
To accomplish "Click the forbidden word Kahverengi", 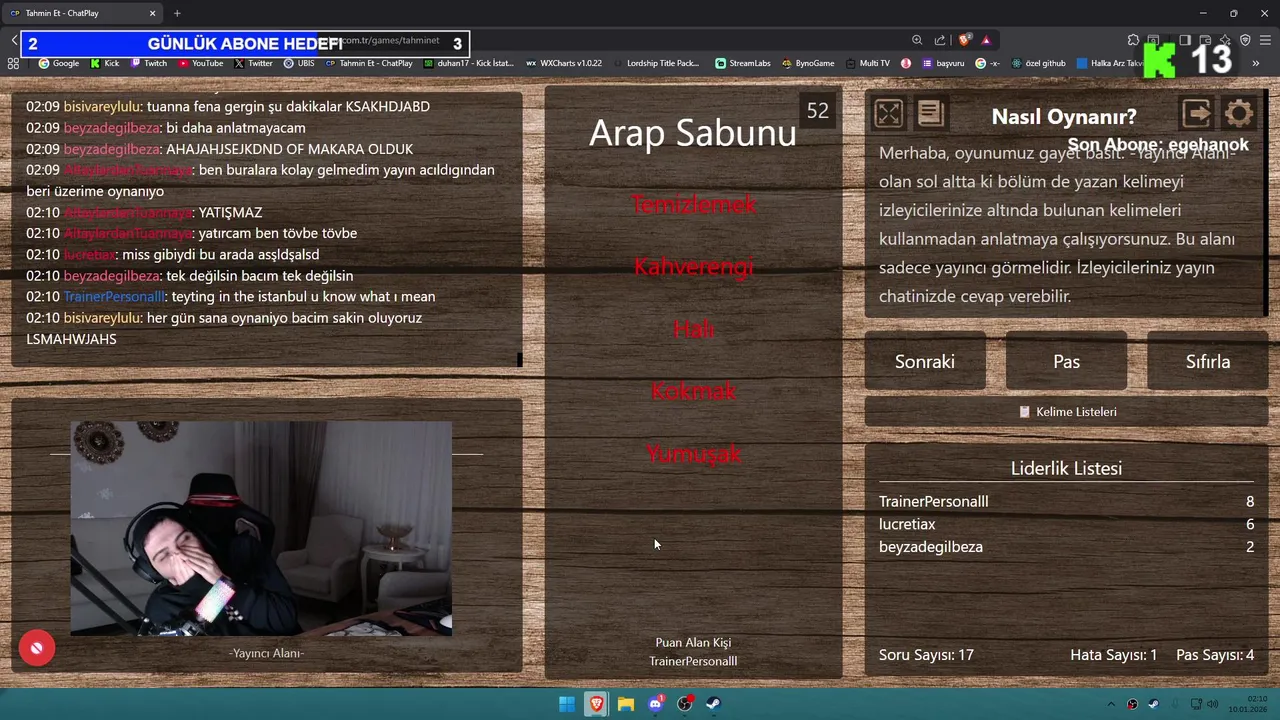I will pyautogui.click(x=693, y=267).
